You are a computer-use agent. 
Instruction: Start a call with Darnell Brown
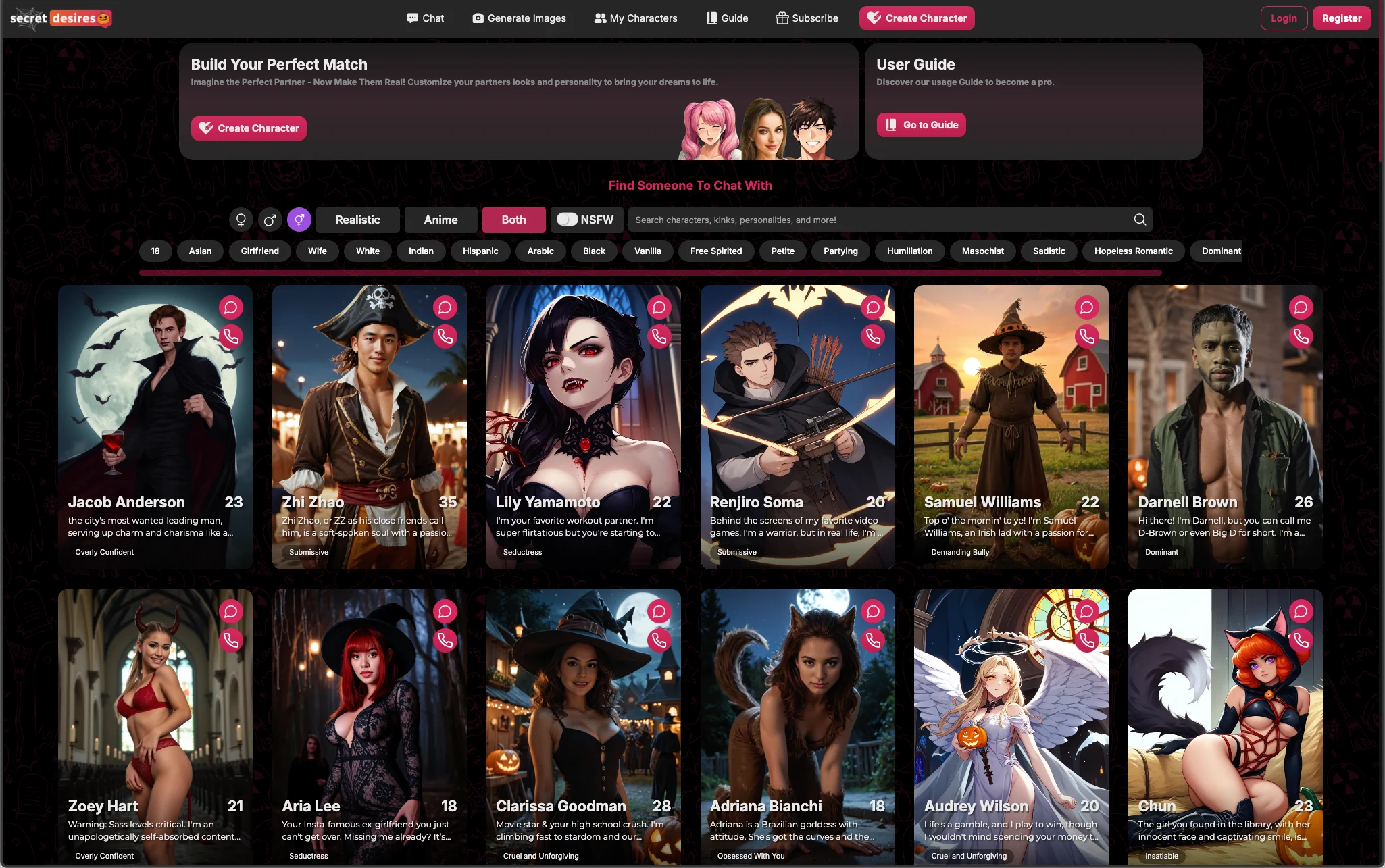[x=1301, y=336]
